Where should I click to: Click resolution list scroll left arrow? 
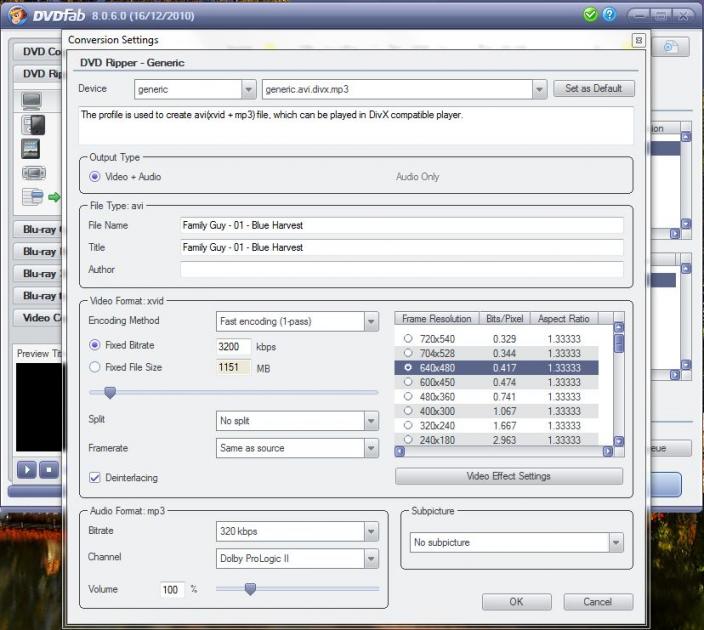click(400, 451)
